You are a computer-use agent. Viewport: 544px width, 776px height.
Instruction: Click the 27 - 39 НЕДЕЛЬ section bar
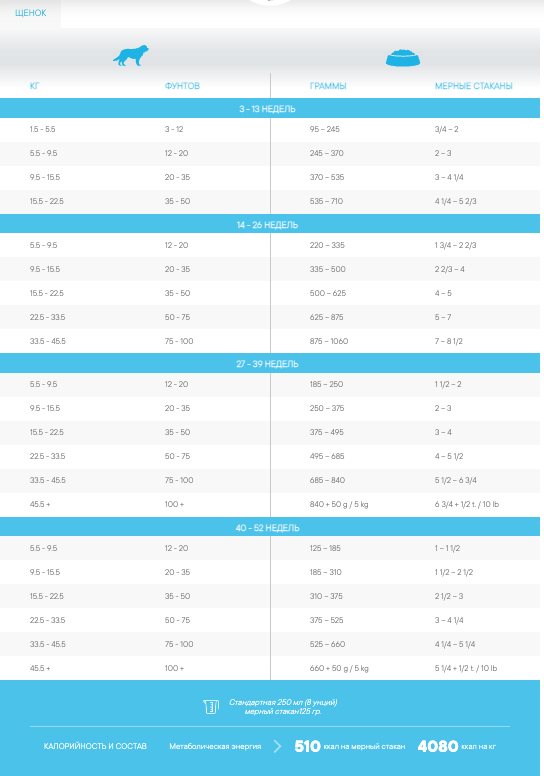point(270,363)
